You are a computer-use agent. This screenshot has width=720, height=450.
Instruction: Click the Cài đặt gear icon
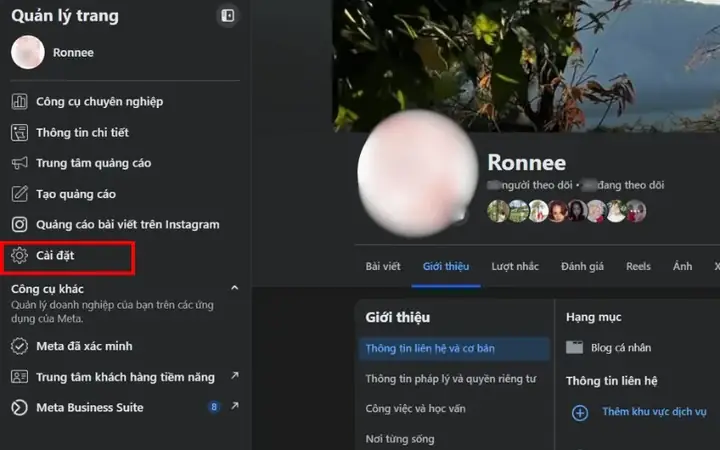coord(19,255)
